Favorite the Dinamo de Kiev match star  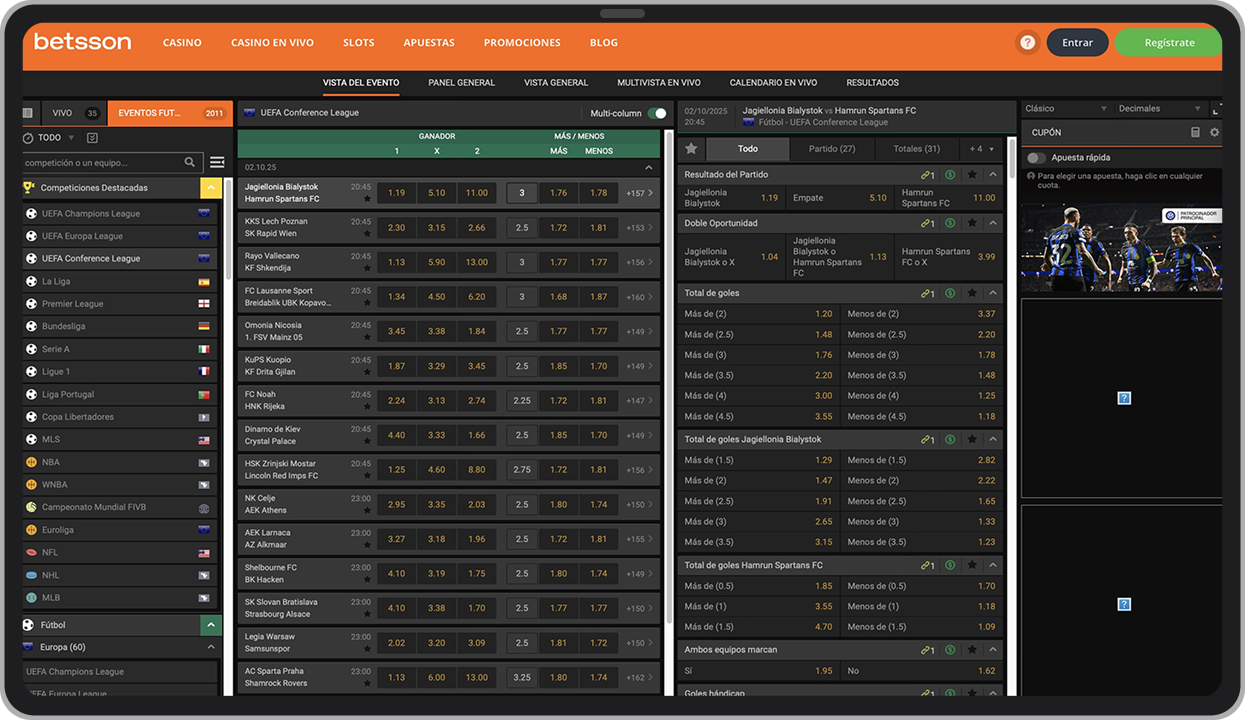[x=367, y=441]
